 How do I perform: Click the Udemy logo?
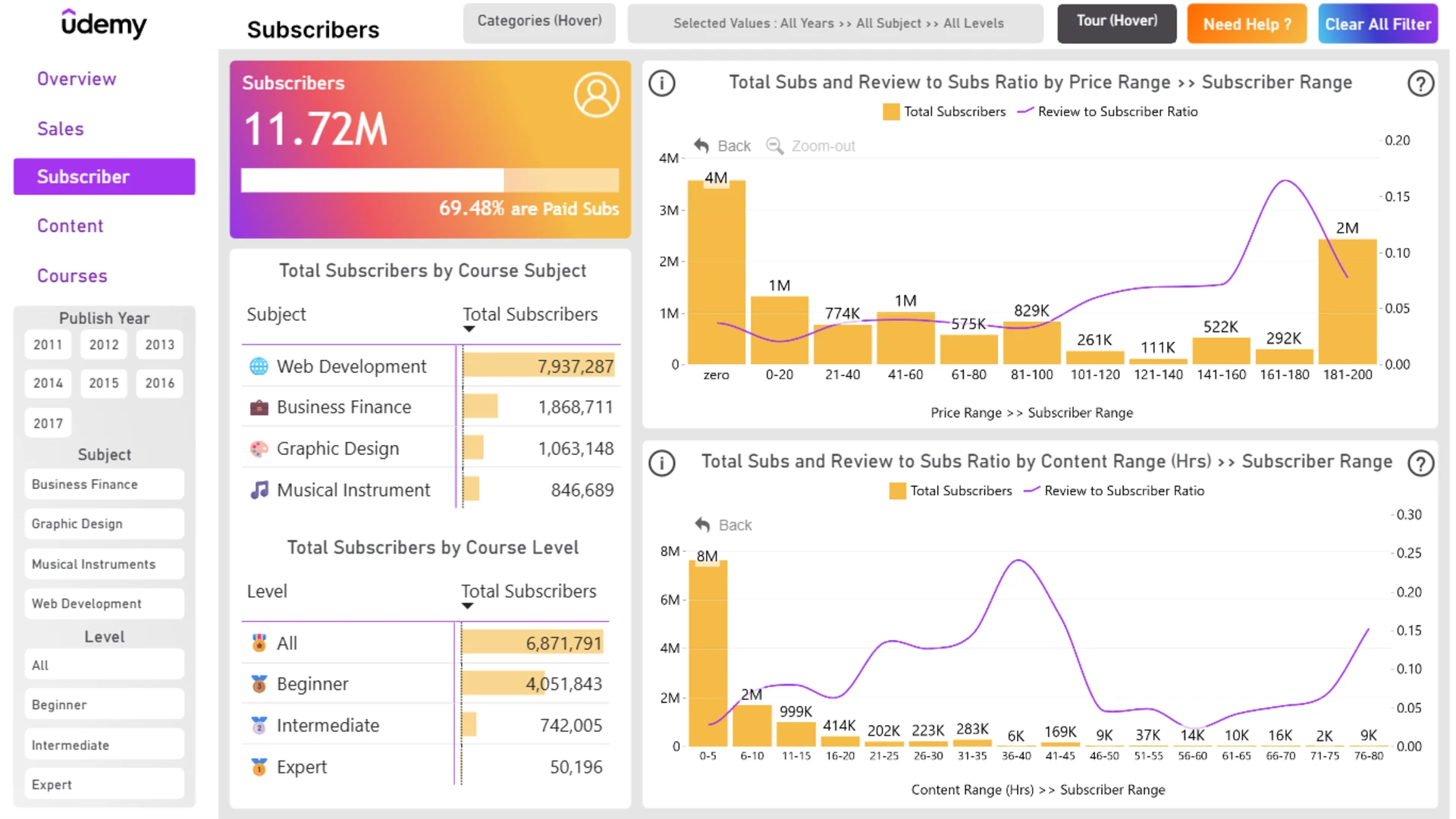click(104, 24)
